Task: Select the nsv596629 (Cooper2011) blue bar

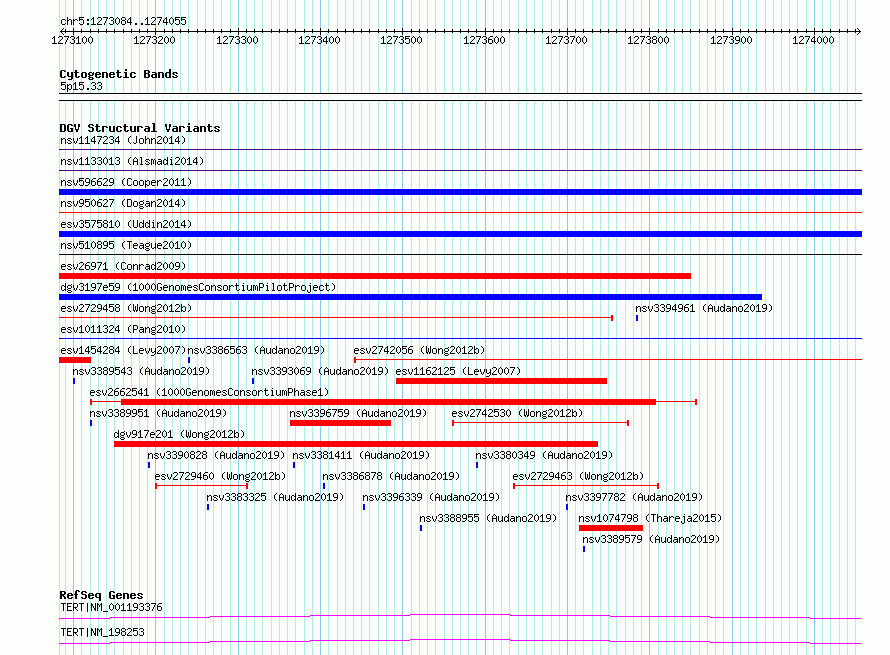Action: [460, 192]
